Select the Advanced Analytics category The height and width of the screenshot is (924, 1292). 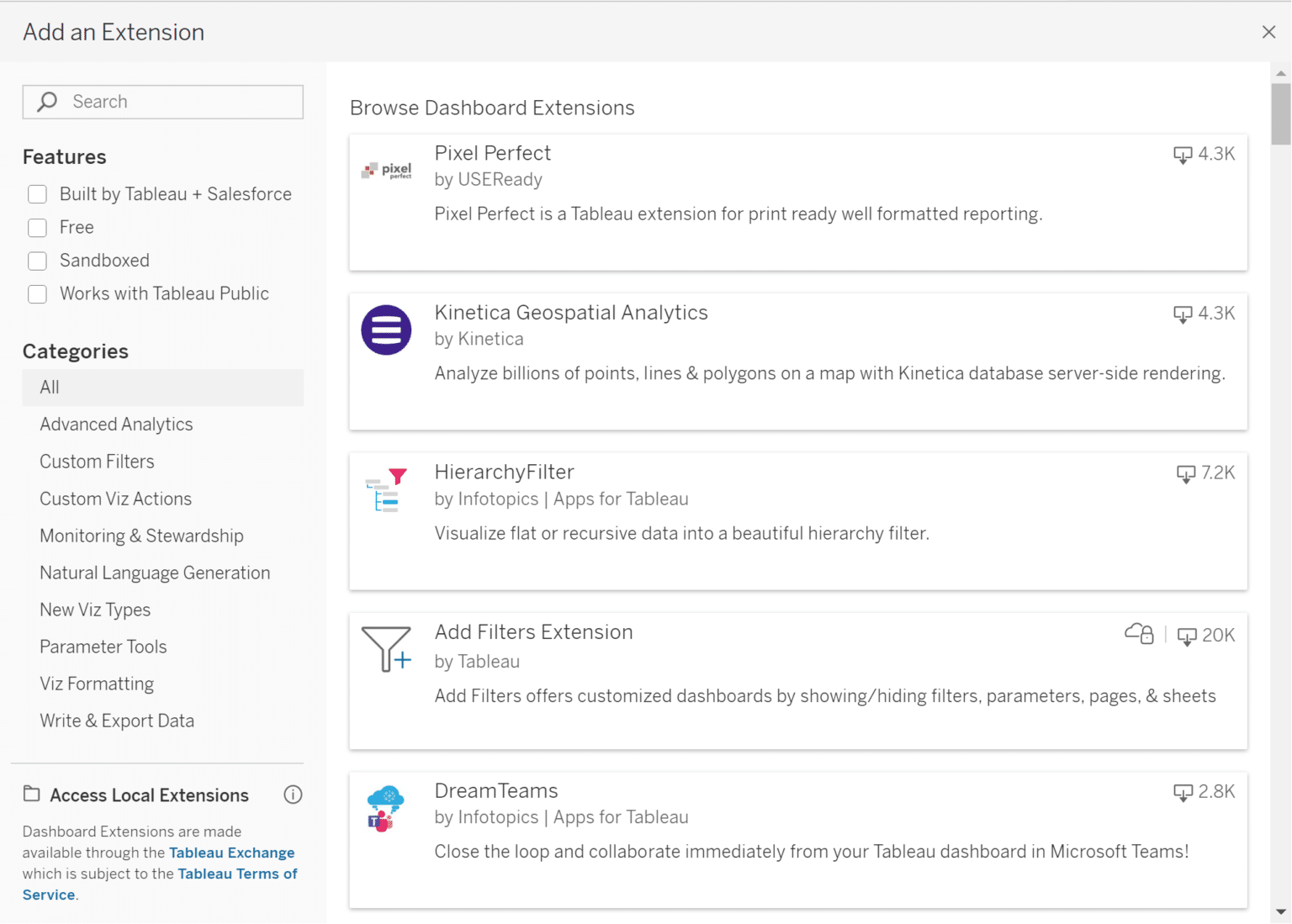[x=116, y=424]
